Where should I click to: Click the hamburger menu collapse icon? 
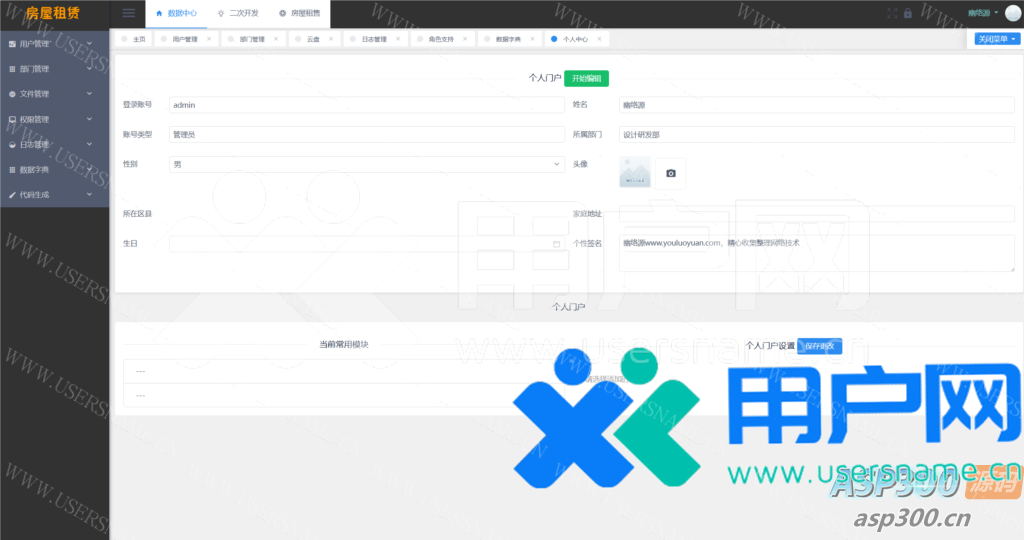click(x=128, y=13)
